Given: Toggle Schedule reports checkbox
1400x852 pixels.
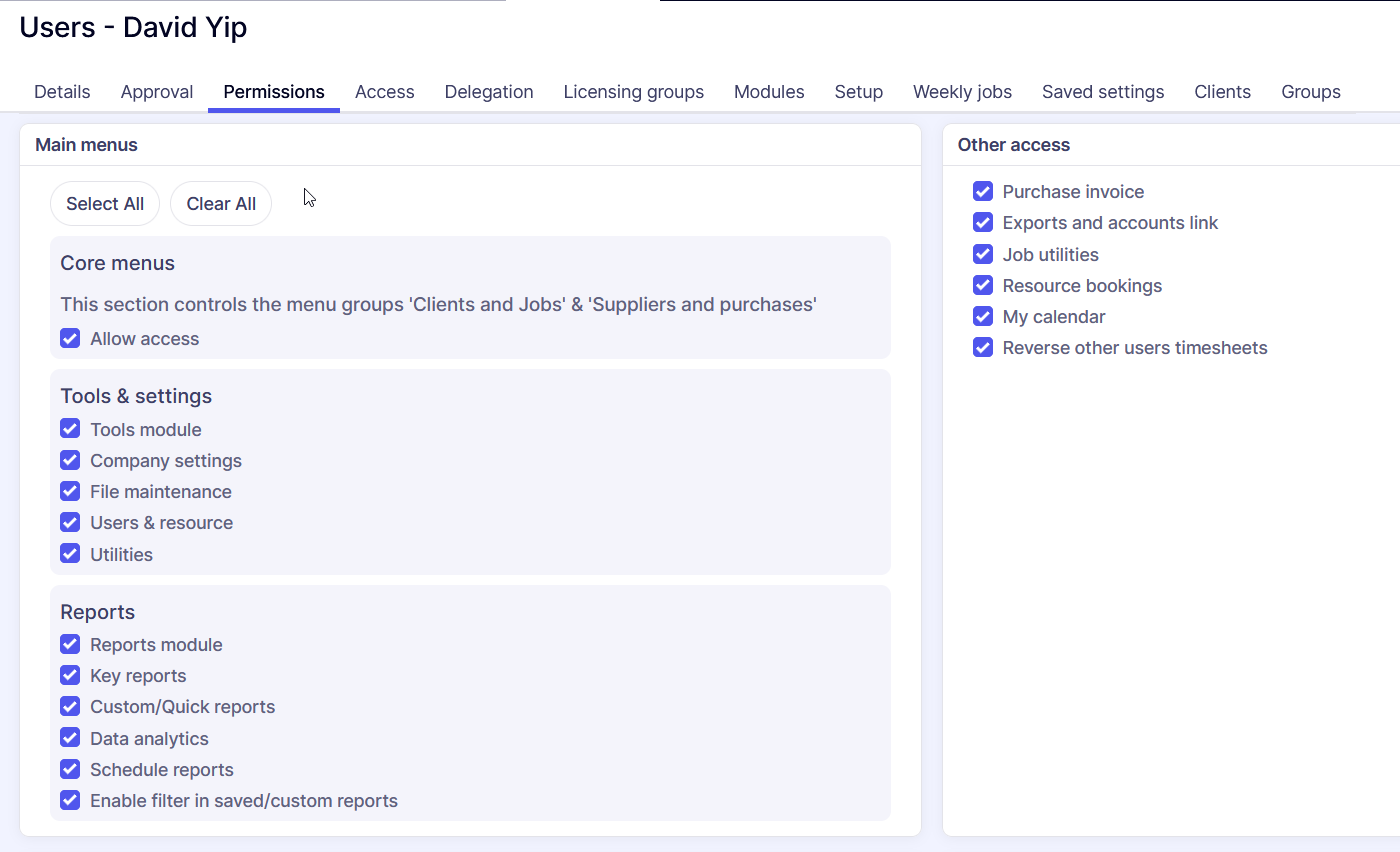Looking at the screenshot, I should tap(70, 769).
